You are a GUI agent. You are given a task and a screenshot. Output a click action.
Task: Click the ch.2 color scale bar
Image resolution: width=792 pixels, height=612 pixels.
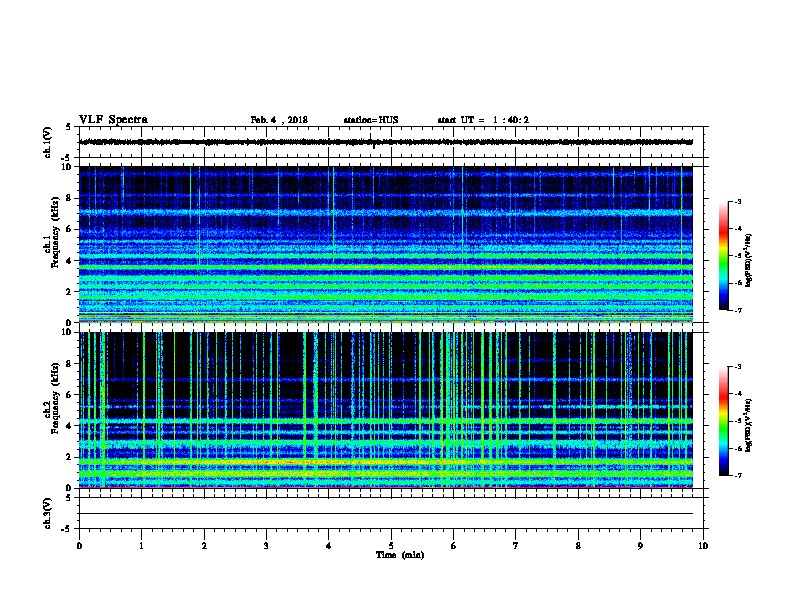click(x=723, y=421)
